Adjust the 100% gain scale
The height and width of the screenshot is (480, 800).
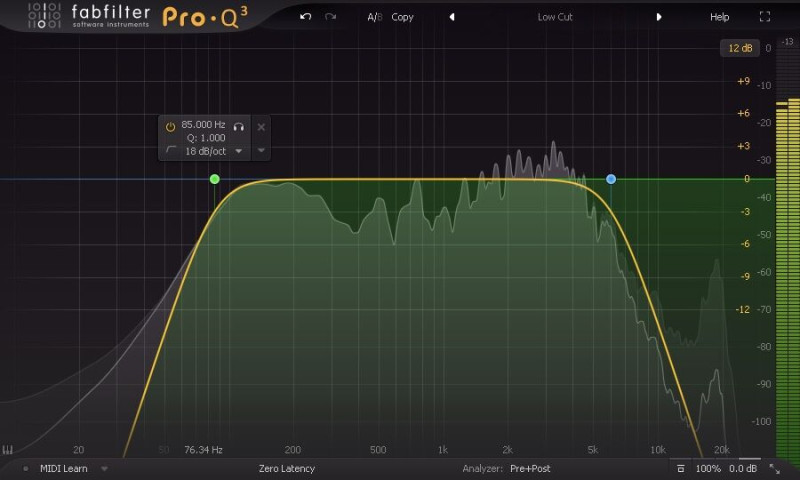[708, 468]
